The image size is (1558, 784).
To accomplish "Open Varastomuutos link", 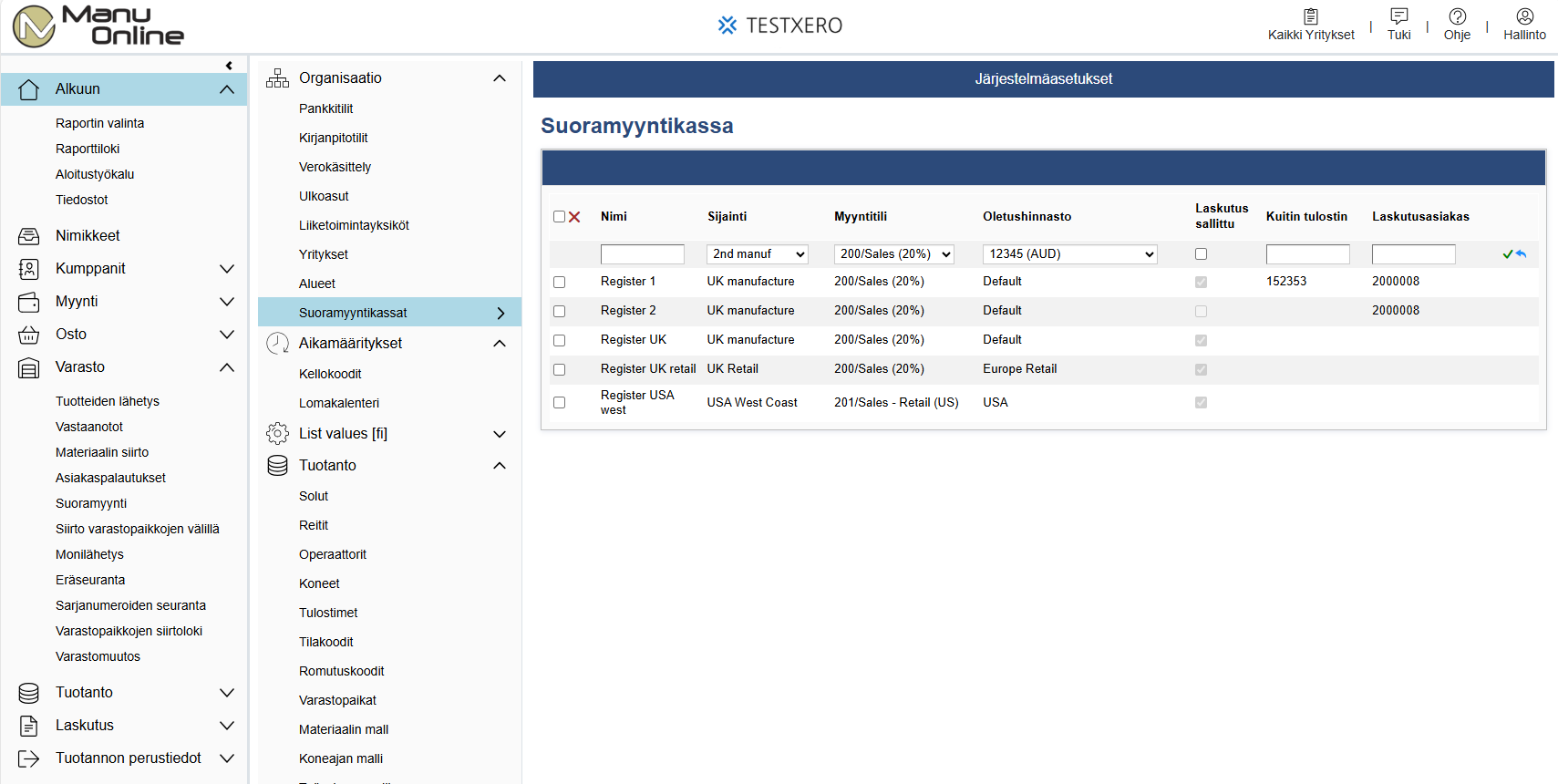I will [98, 656].
